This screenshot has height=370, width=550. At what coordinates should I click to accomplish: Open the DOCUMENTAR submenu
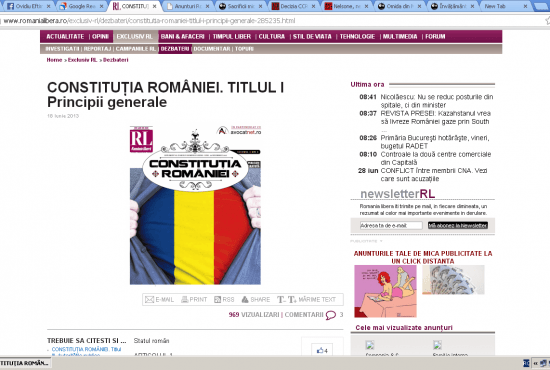(212, 49)
